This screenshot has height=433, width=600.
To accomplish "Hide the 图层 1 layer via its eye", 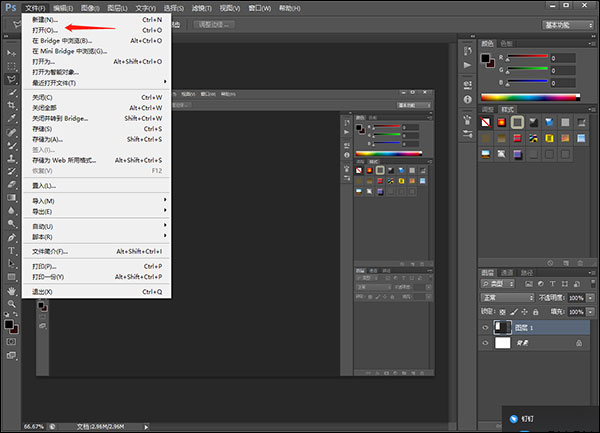I will [486, 327].
